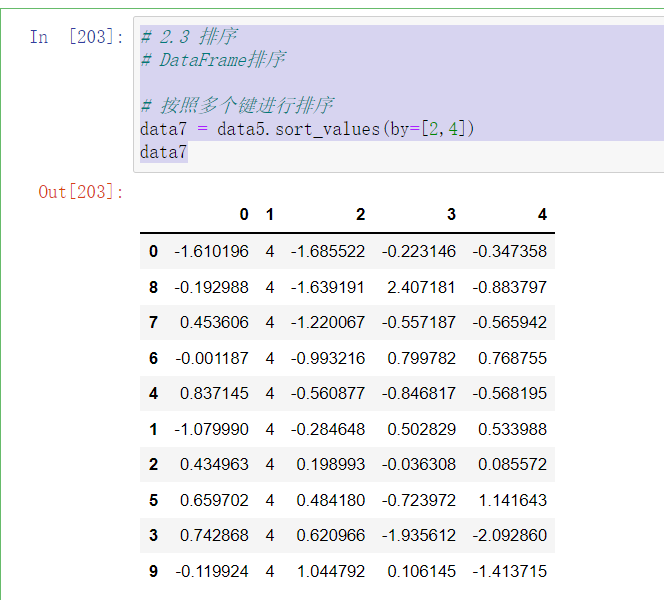Click the cell value -1.220067
This screenshot has height=600, width=664.
tap(328, 322)
